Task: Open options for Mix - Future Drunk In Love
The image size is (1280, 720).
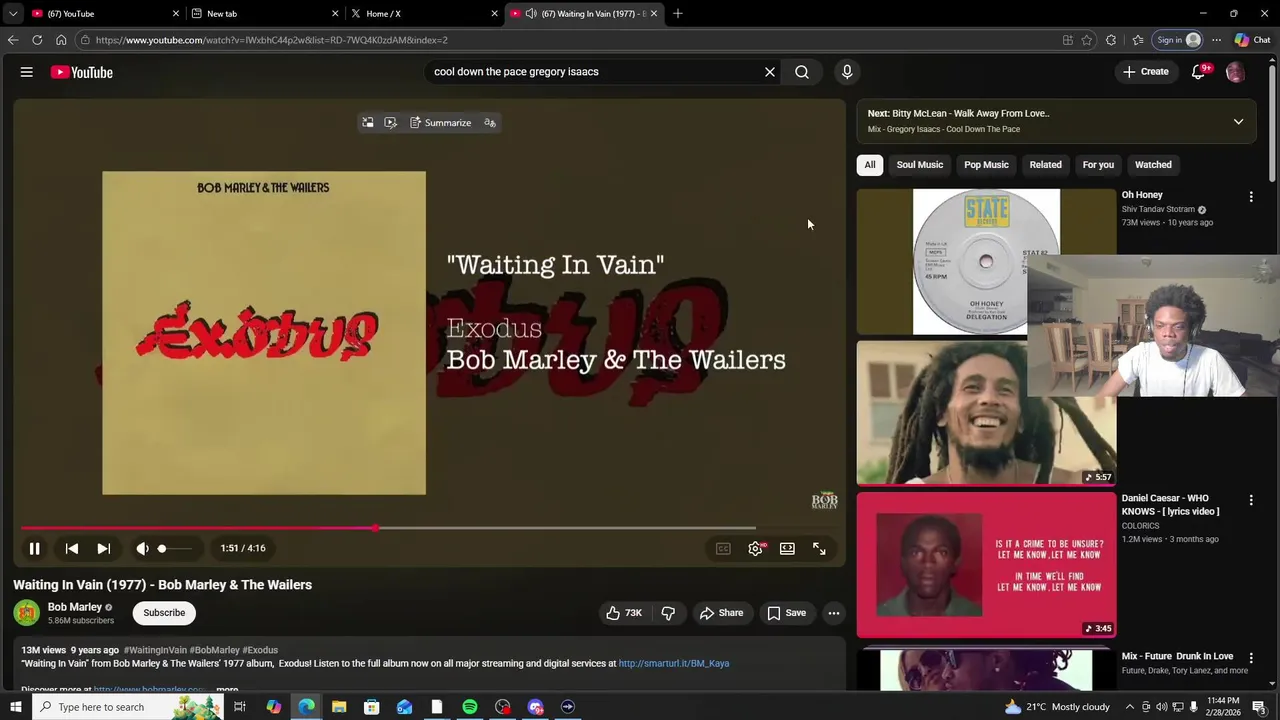Action: coord(1251,658)
